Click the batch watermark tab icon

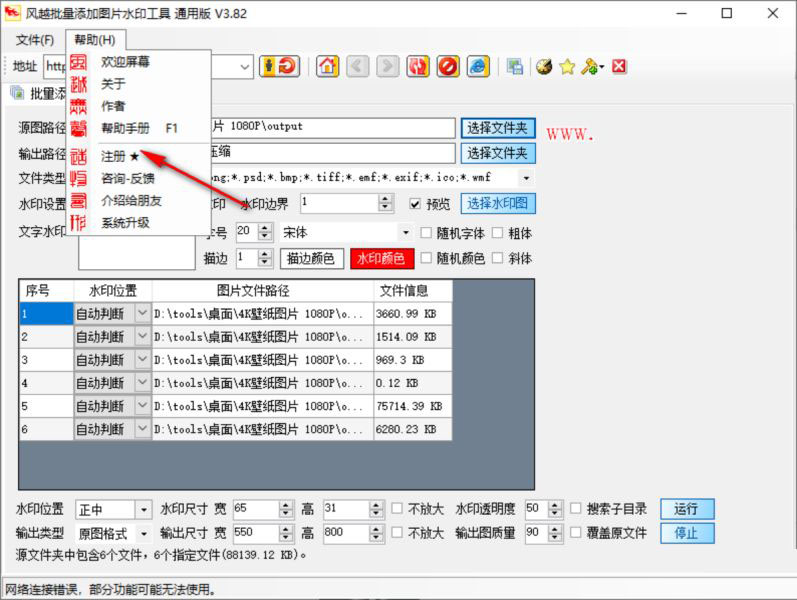point(17,93)
